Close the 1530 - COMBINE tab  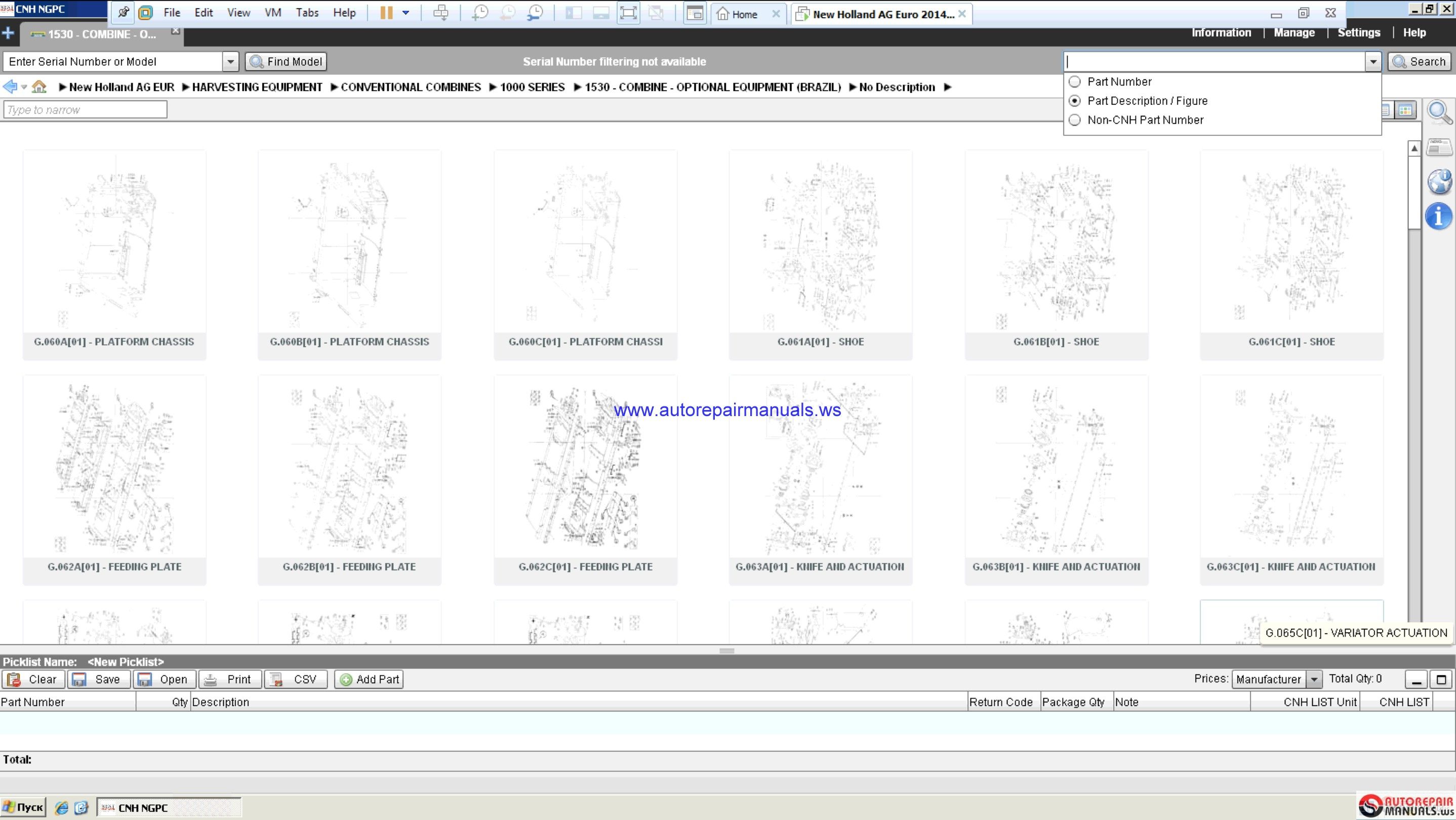[176, 30]
